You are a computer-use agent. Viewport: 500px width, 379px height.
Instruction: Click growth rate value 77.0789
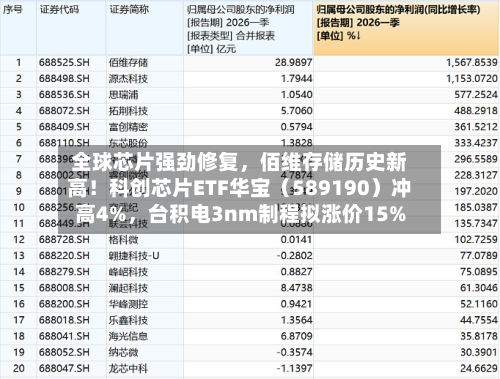click(x=479, y=256)
